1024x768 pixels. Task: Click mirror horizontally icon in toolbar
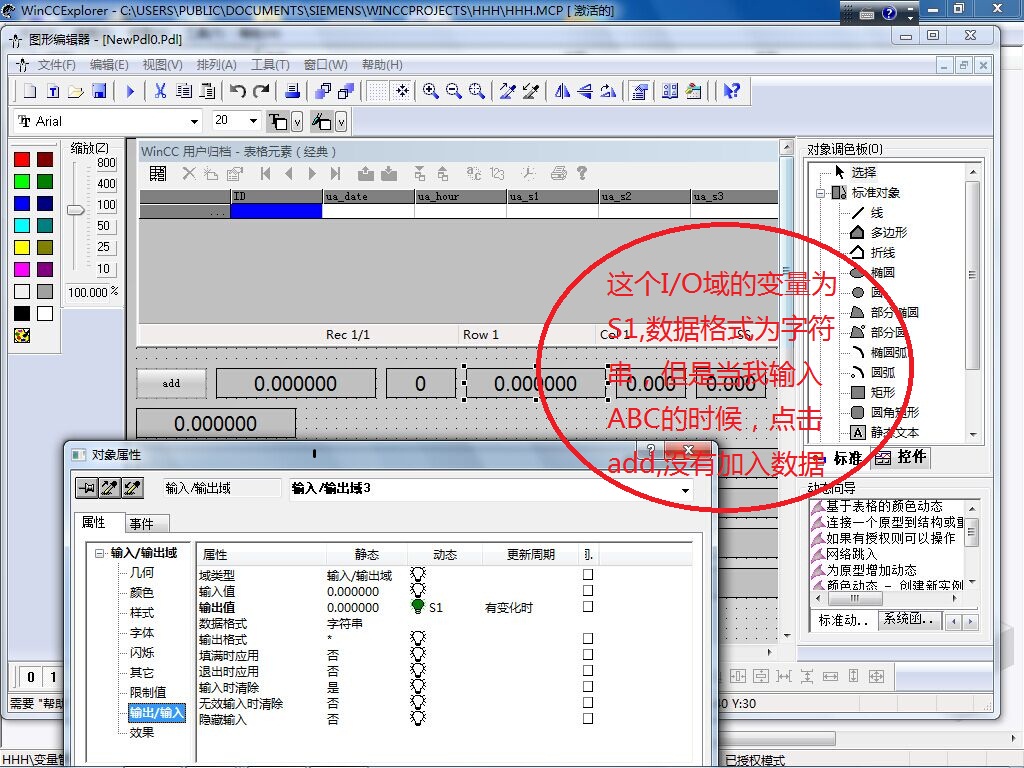(x=562, y=91)
